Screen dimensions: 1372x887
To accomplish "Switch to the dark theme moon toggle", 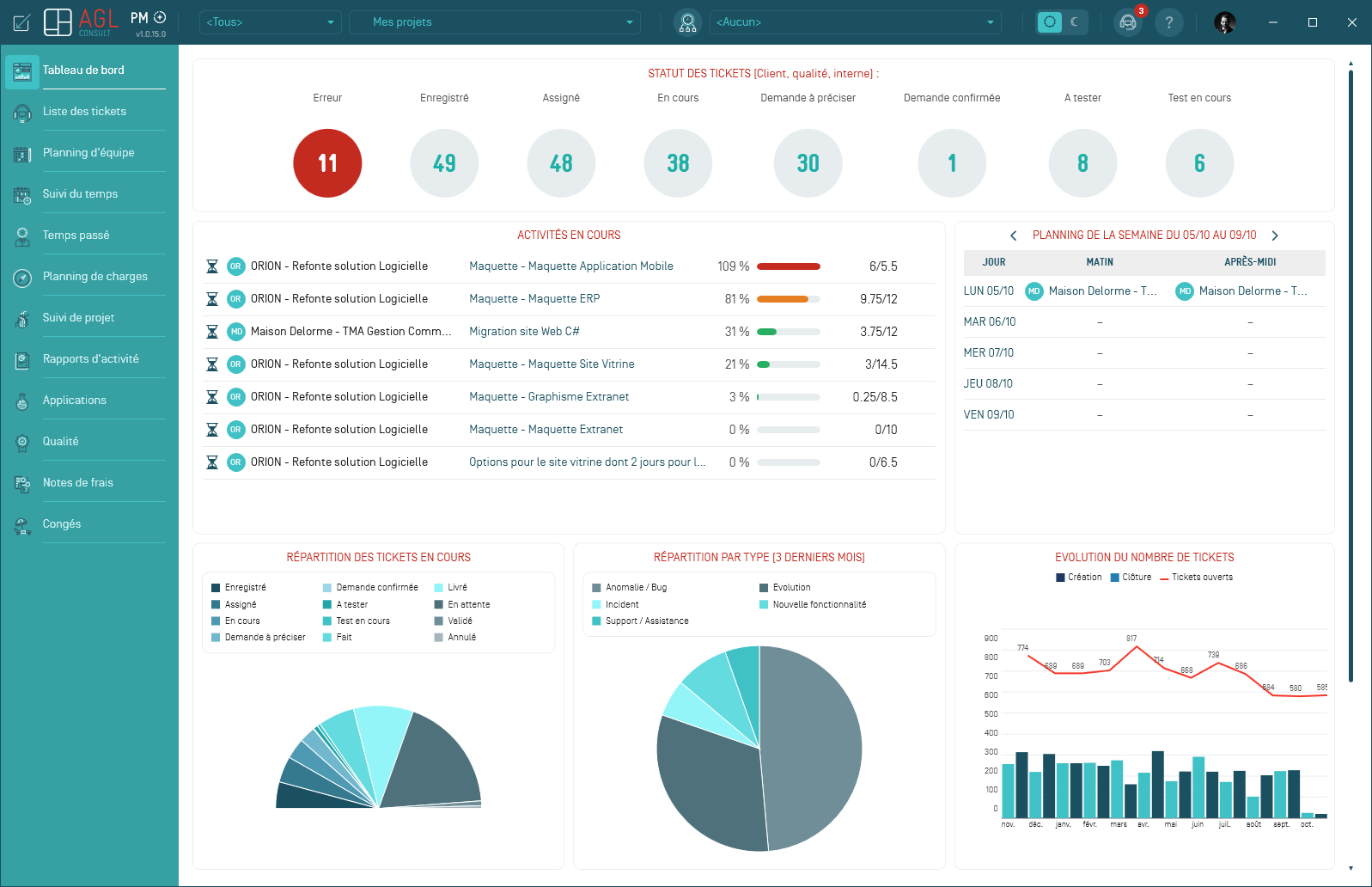I will pyautogui.click(x=1075, y=22).
